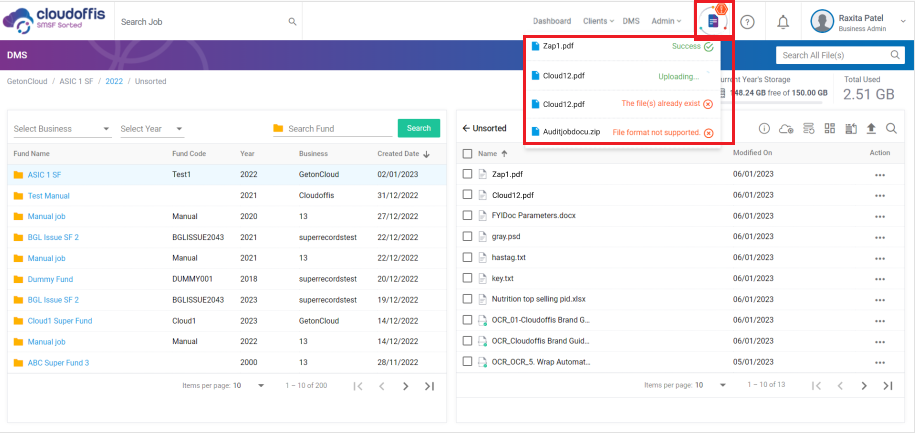
Task: Click the list refresh icon in toolbar
Action: tap(808, 128)
